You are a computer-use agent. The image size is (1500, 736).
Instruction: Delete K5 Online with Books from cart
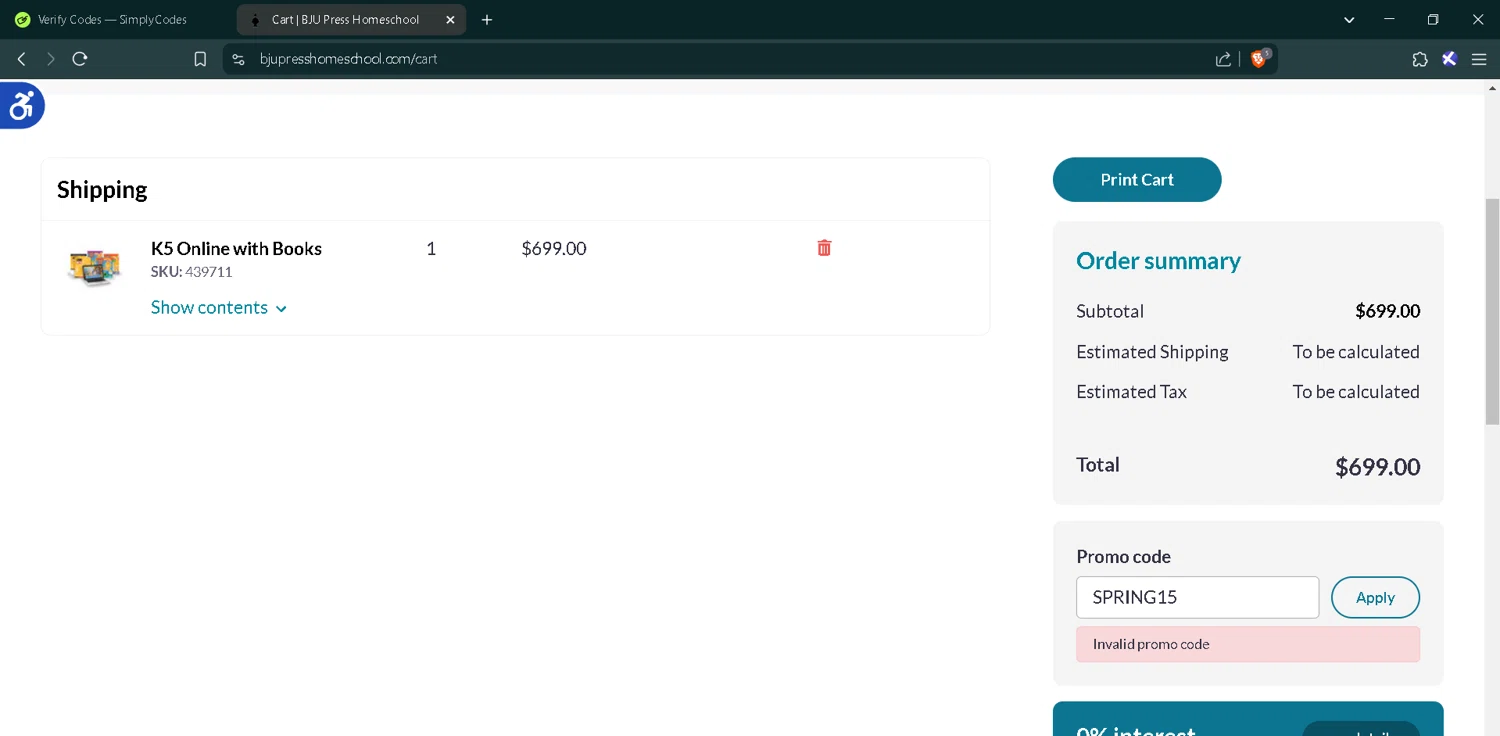pyautogui.click(x=824, y=248)
